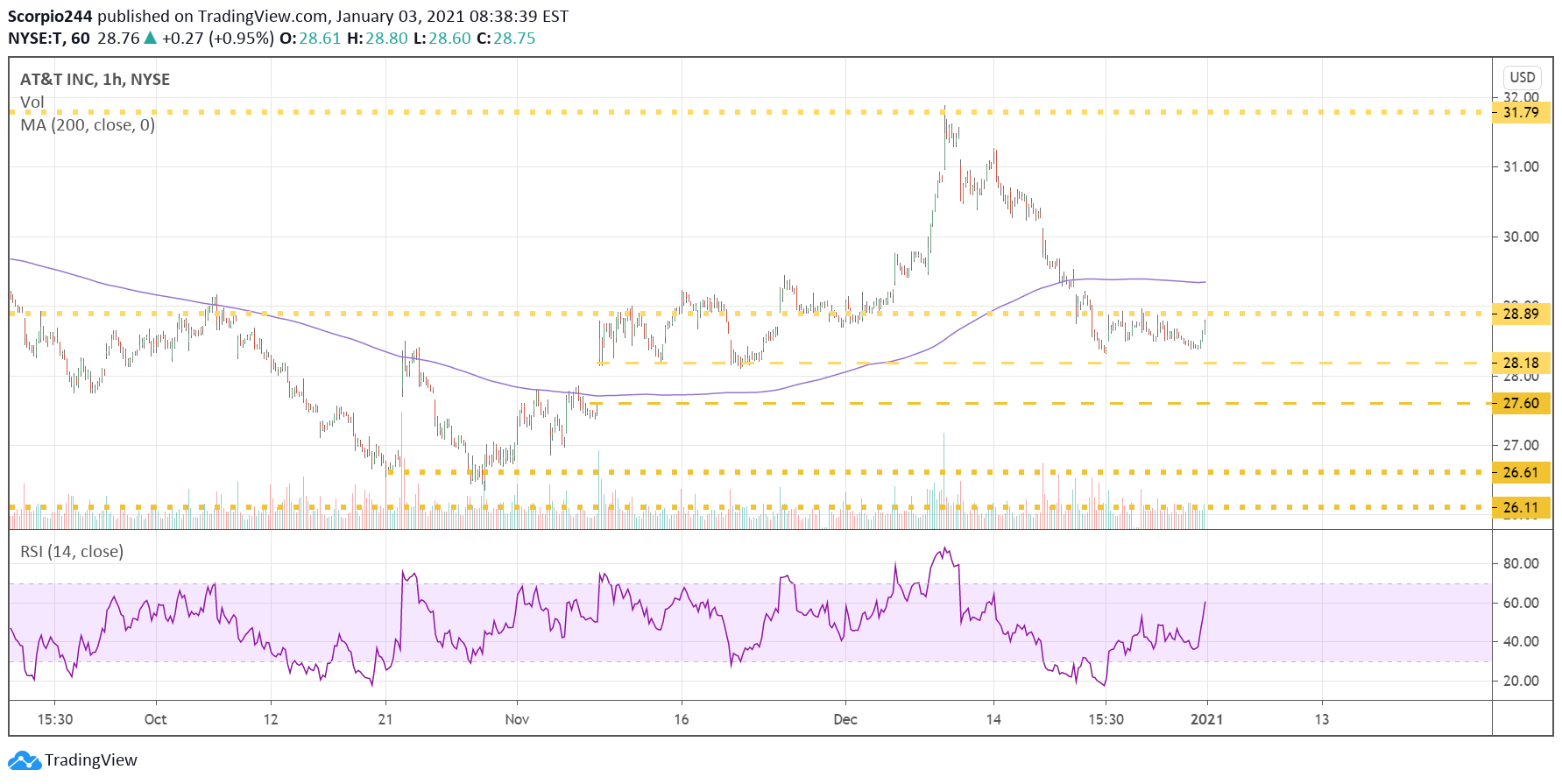Click the 40.00 RSI axis label
Viewport: 1562px width, 784px height.
point(1521,641)
